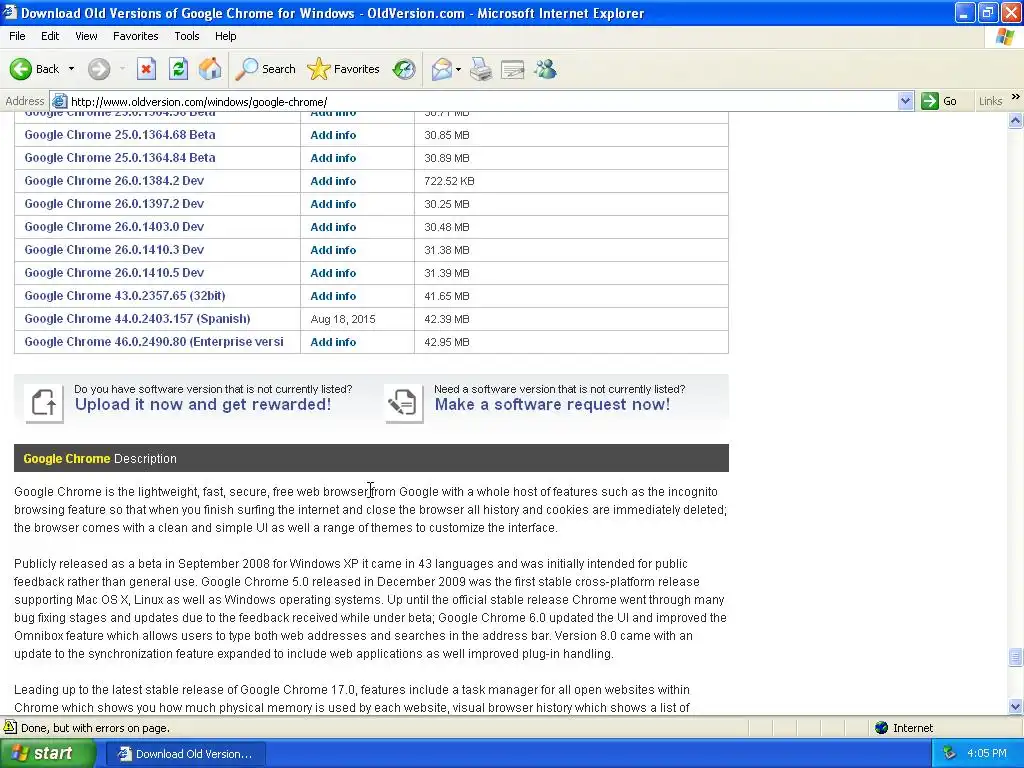The height and width of the screenshot is (768, 1024).
Task: Click the Internet zone globe icon
Action: [882, 728]
